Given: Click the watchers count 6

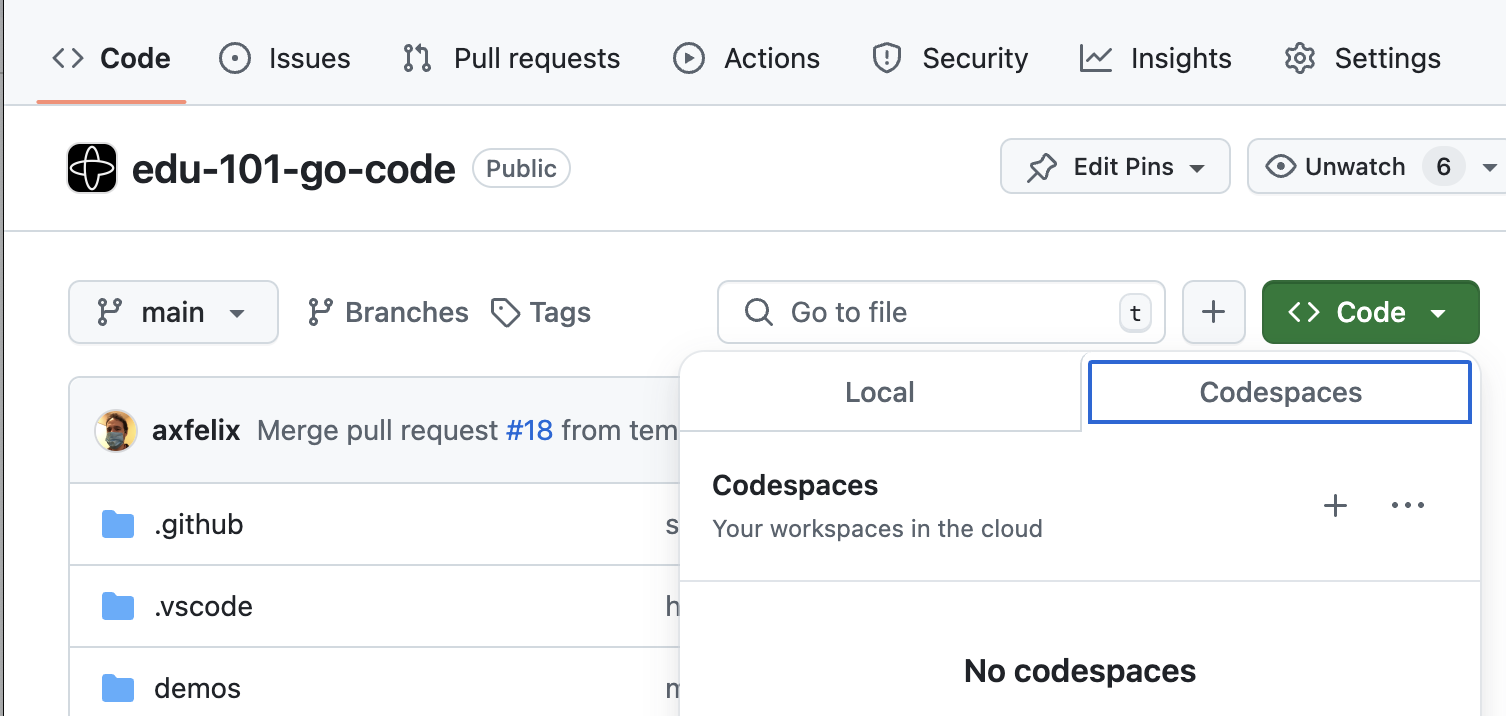Looking at the screenshot, I should 1443,167.
